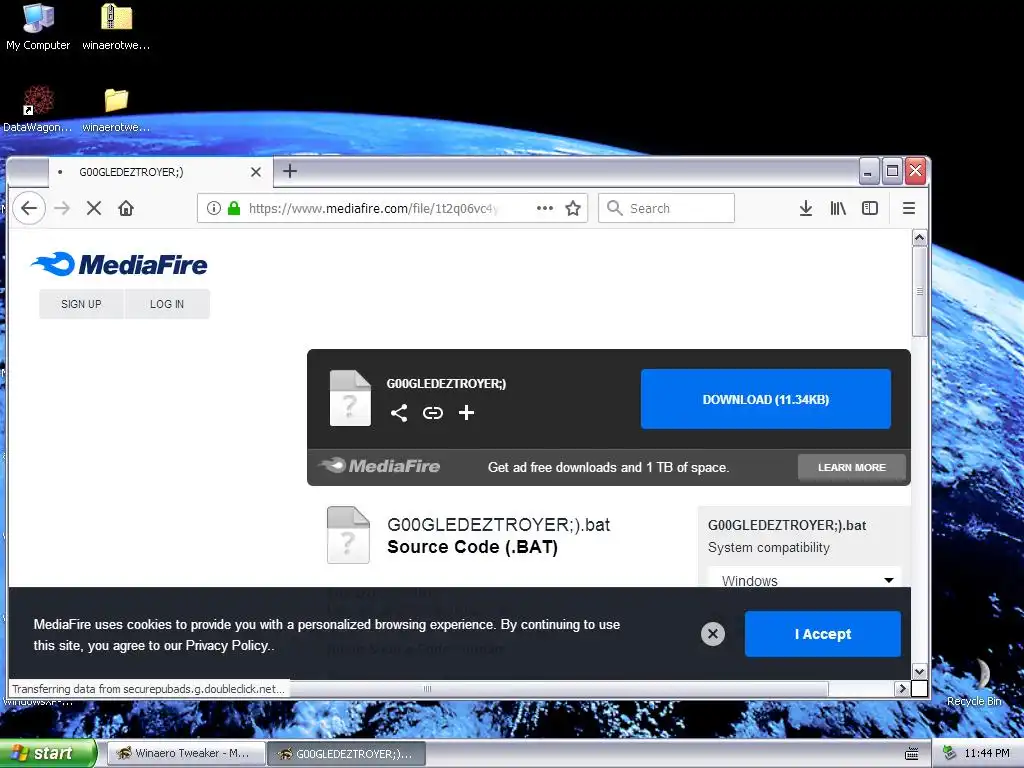The height and width of the screenshot is (768, 1024).
Task: Click the LOG IN button
Action: 167,304
